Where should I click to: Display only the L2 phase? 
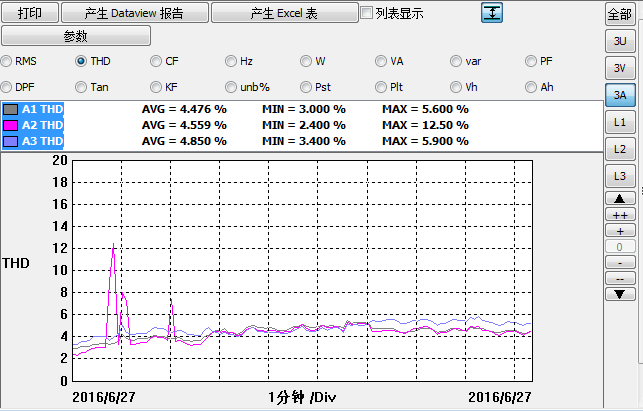pyautogui.click(x=620, y=149)
